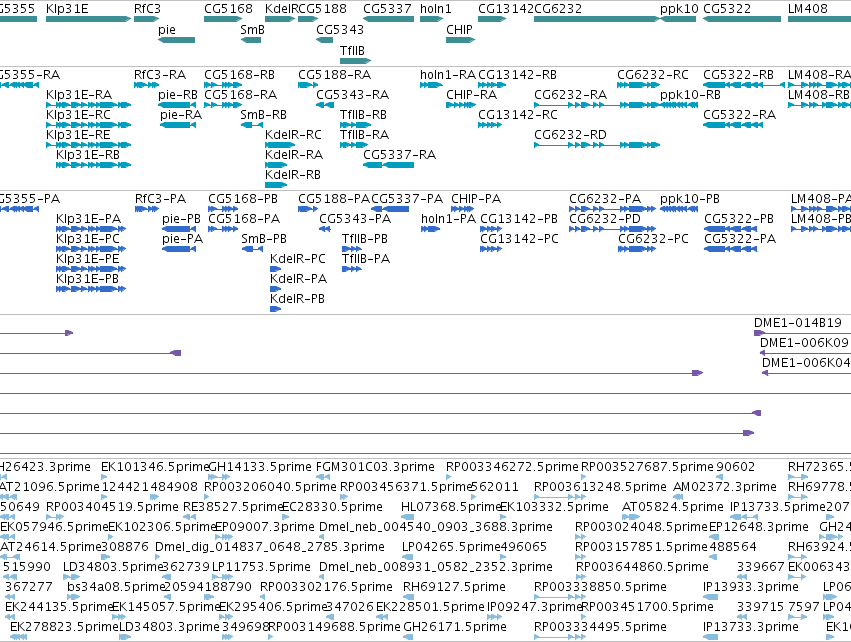Select protein CG5337-PA

(390, 209)
